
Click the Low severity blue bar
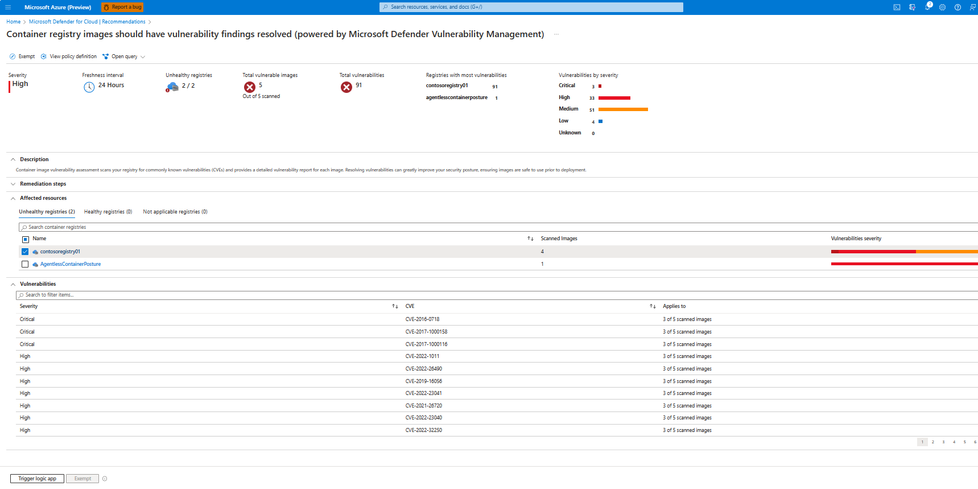(x=600, y=121)
